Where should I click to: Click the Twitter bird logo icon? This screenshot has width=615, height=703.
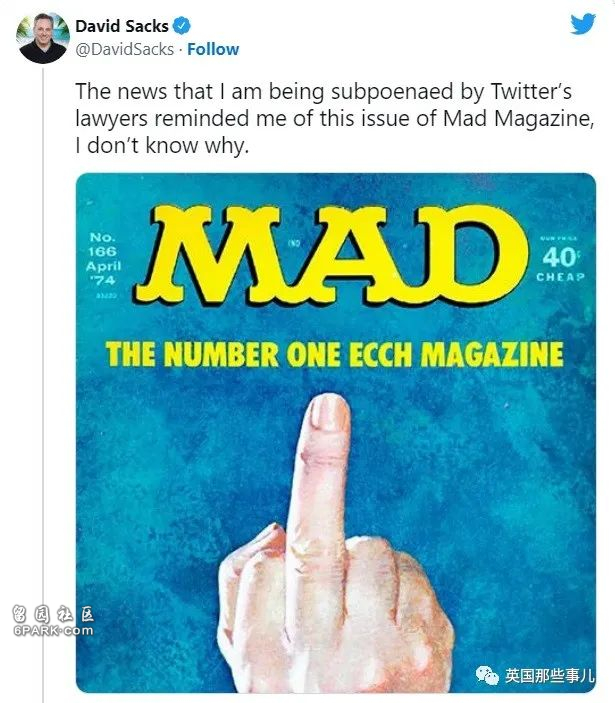tap(583, 24)
